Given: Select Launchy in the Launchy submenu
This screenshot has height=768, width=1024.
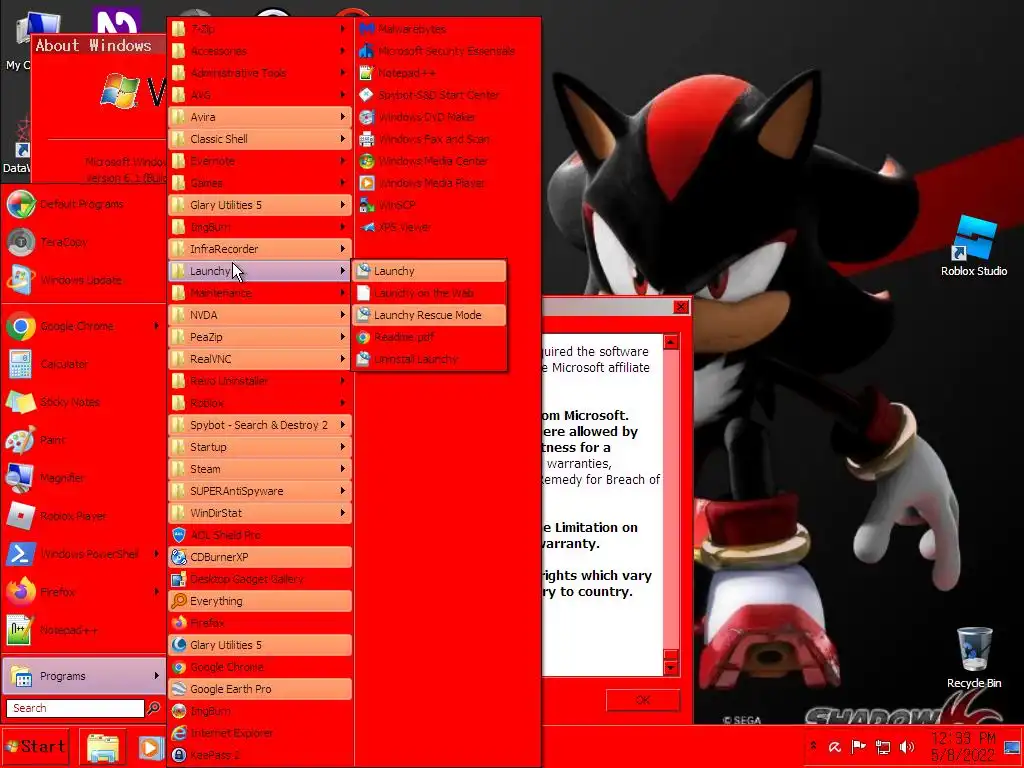Looking at the screenshot, I should [x=430, y=271].
